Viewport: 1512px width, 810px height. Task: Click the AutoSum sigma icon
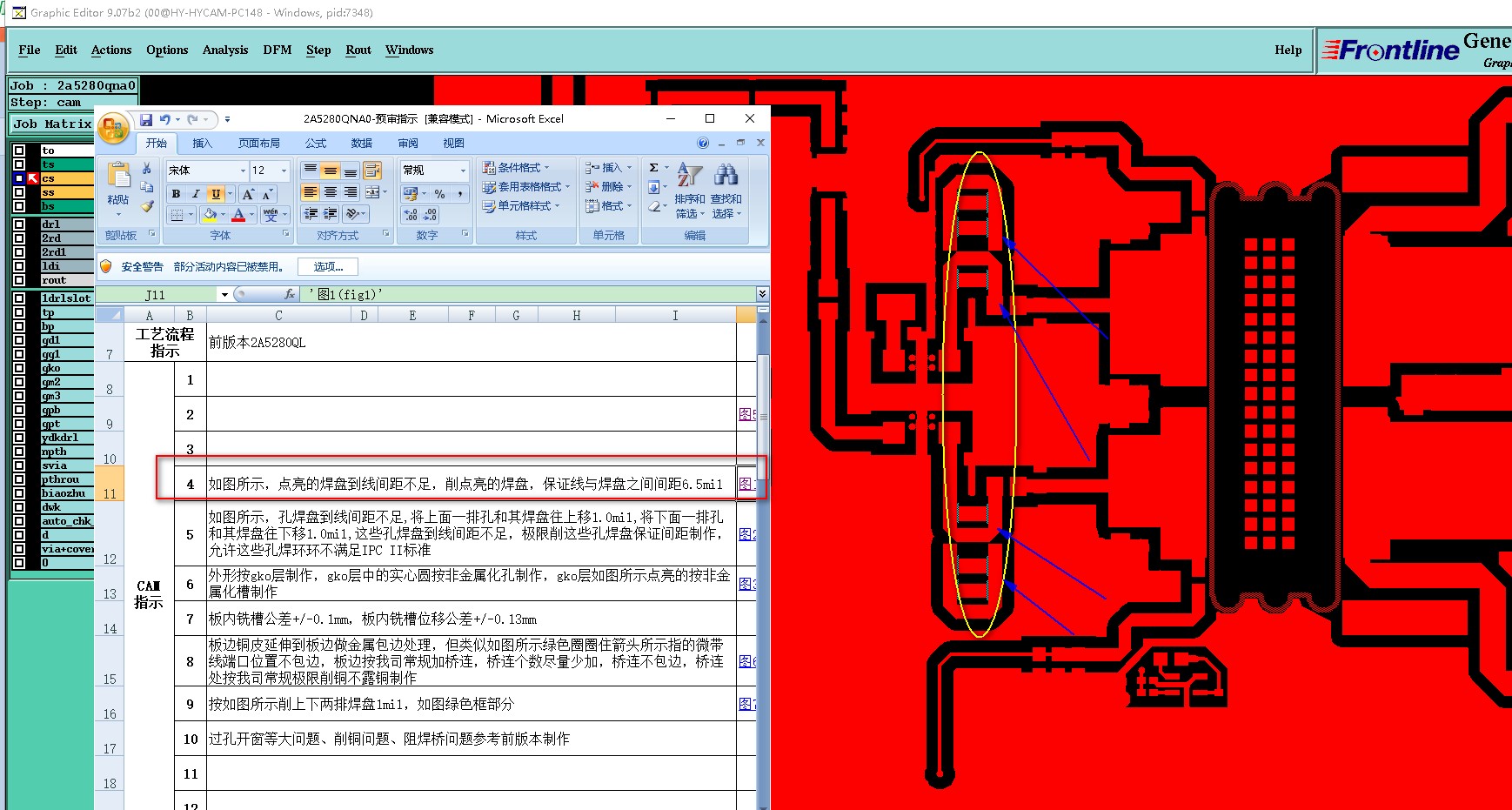tap(654, 167)
